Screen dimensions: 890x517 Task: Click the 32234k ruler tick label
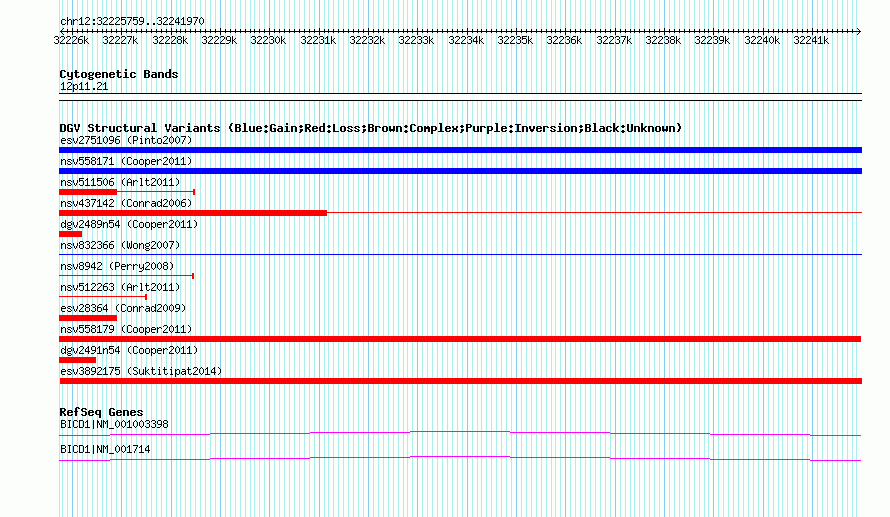[466, 40]
